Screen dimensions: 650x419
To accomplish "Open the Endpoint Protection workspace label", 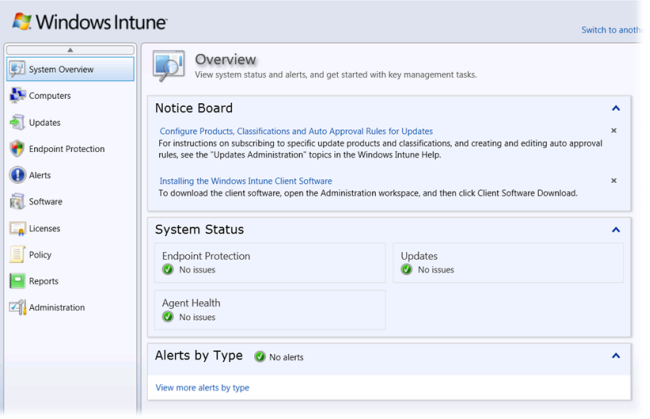I will pyautogui.click(x=67, y=149).
